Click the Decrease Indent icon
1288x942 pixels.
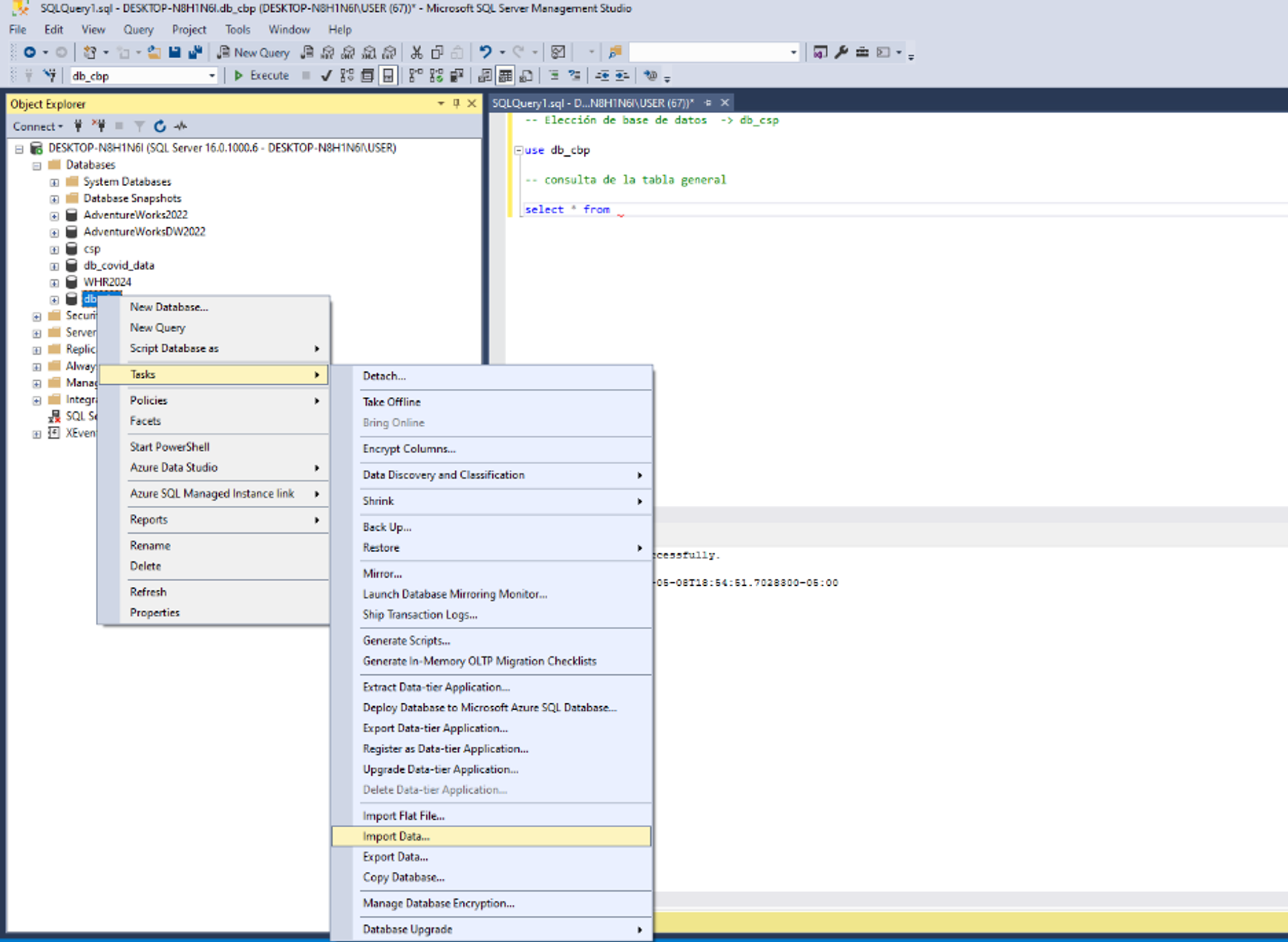pos(601,75)
